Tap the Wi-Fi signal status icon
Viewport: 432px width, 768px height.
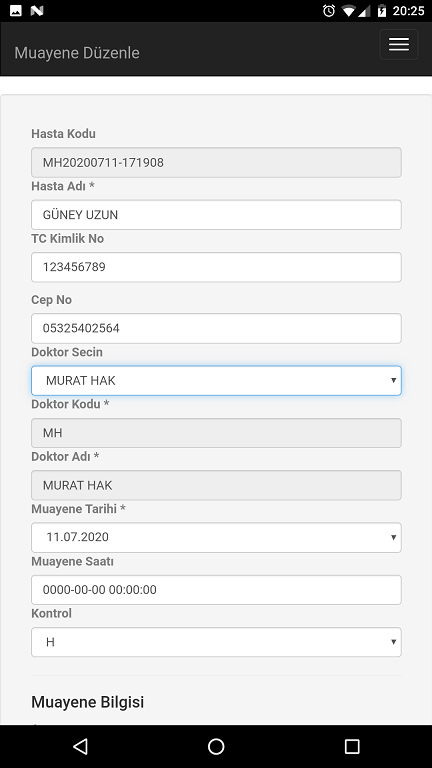(x=349, y=10)
